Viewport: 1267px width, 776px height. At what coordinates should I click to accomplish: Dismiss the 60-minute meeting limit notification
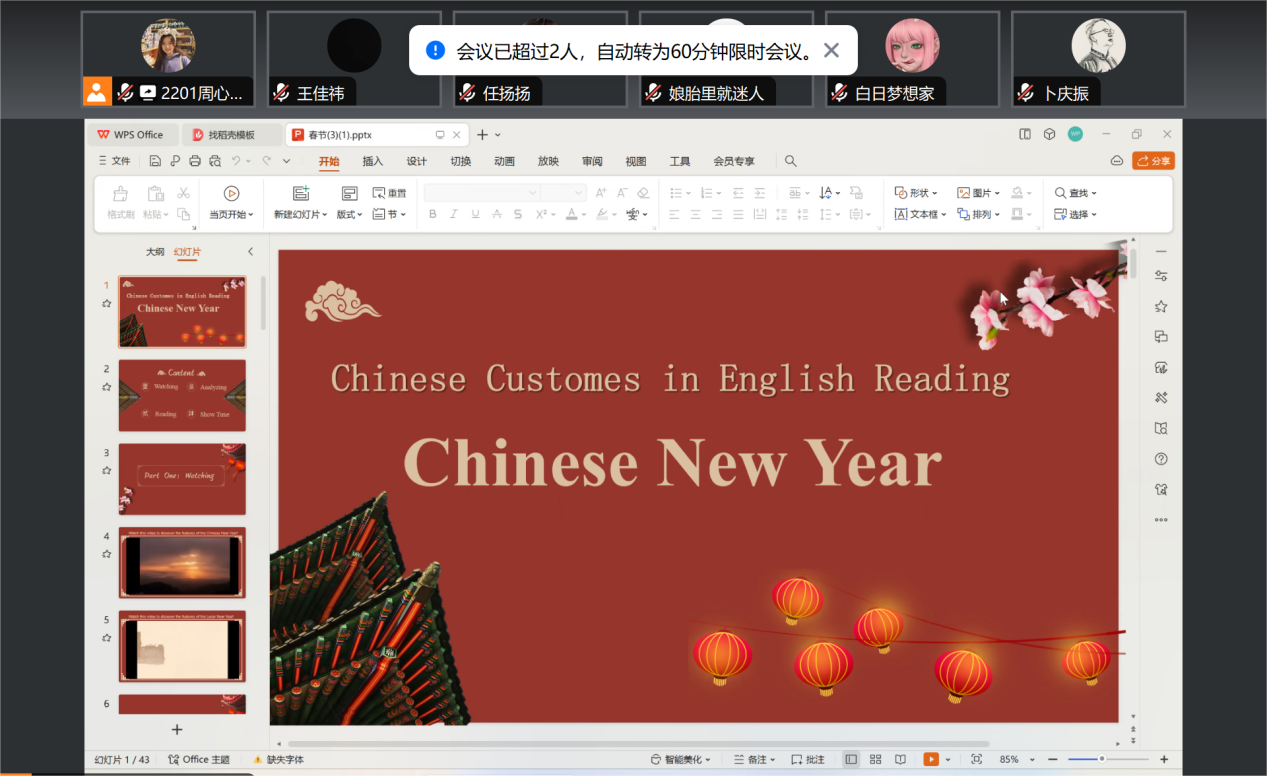click(x=831, y=50)
